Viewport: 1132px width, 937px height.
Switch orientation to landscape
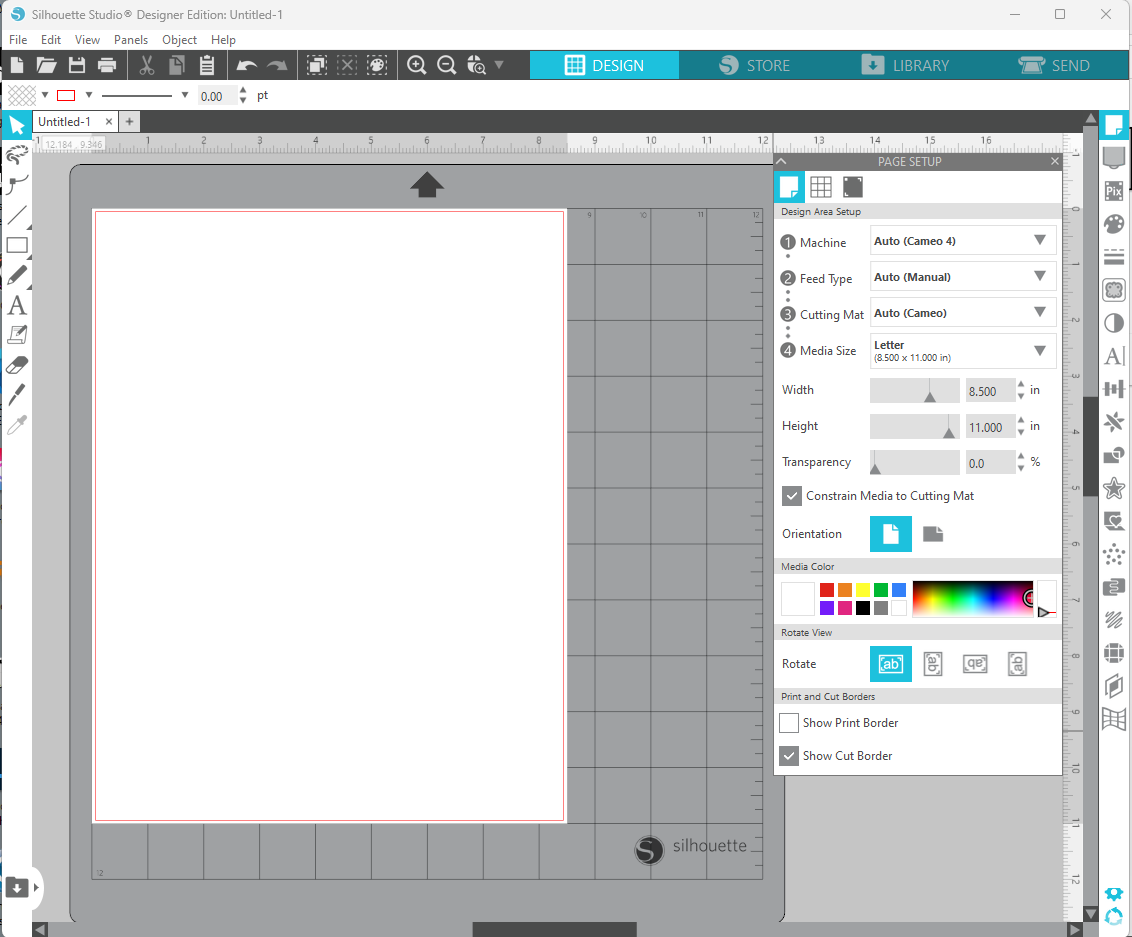tap(932, 533)
